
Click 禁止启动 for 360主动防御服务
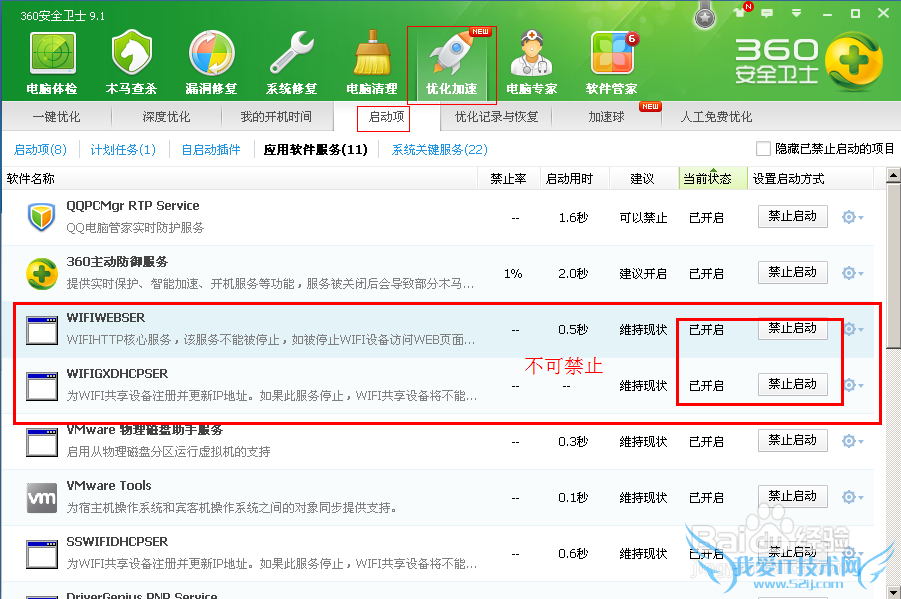[x=792, y=272]
